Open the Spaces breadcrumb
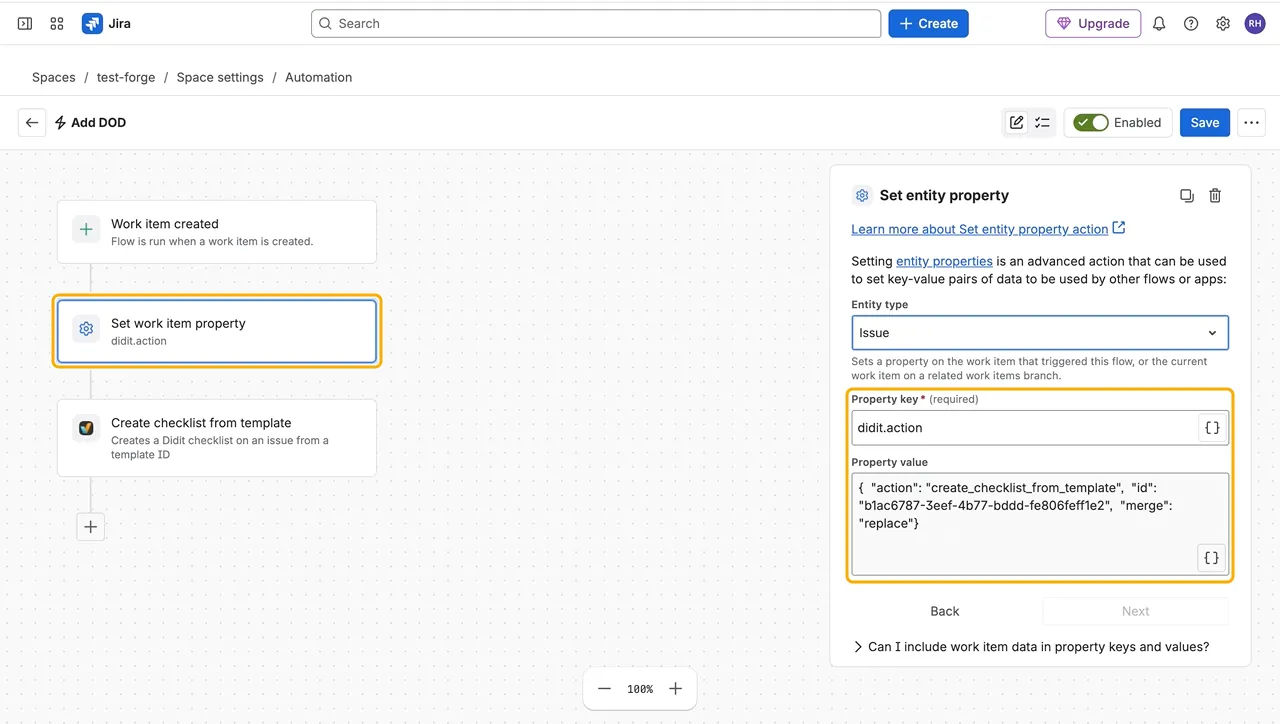 pyautogui.click(x=54, y=77)
